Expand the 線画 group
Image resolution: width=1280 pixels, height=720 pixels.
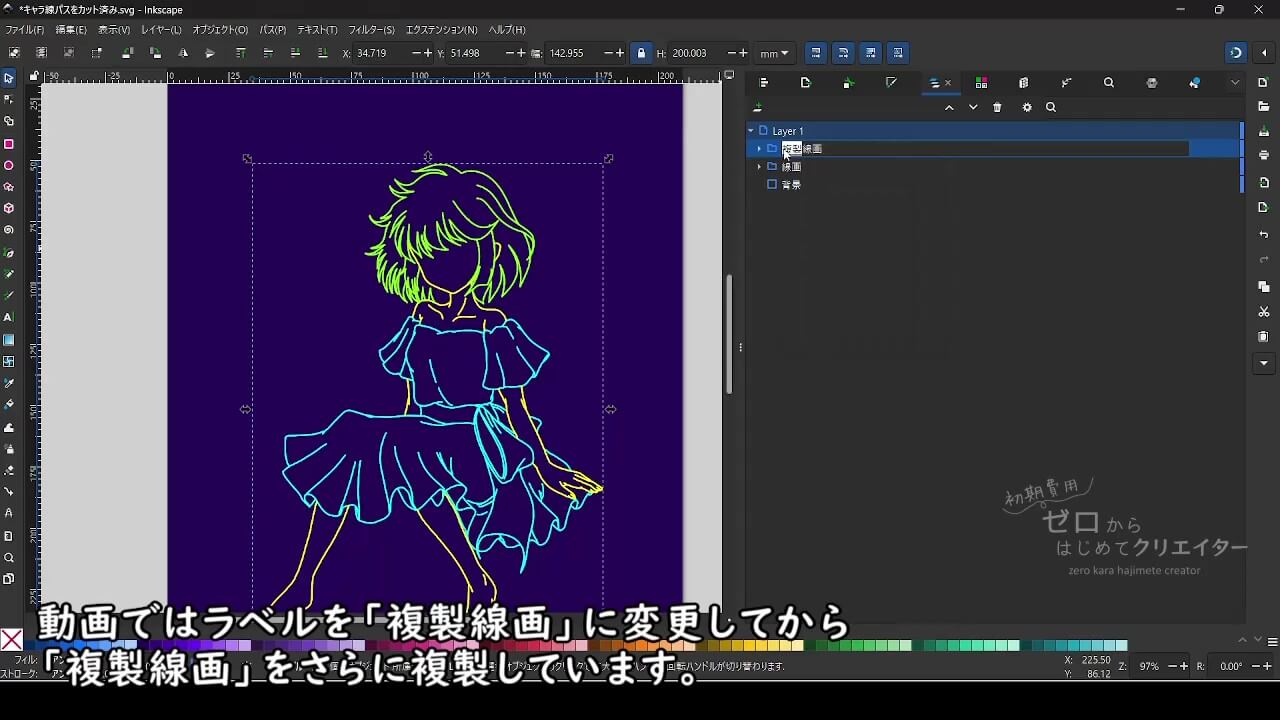759,167
